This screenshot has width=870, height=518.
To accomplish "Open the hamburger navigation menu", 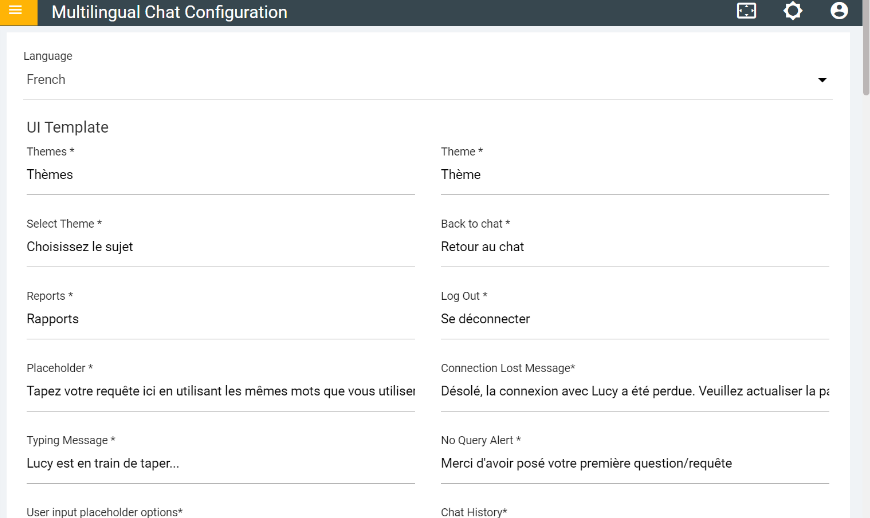I will click(16, 11).
